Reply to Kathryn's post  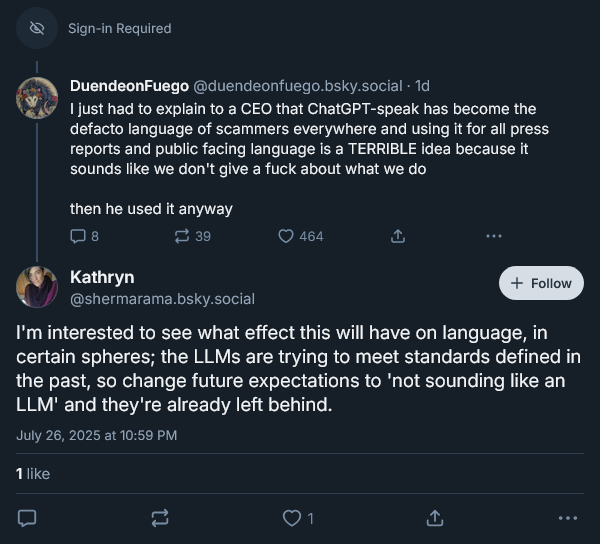coord(28,518)
